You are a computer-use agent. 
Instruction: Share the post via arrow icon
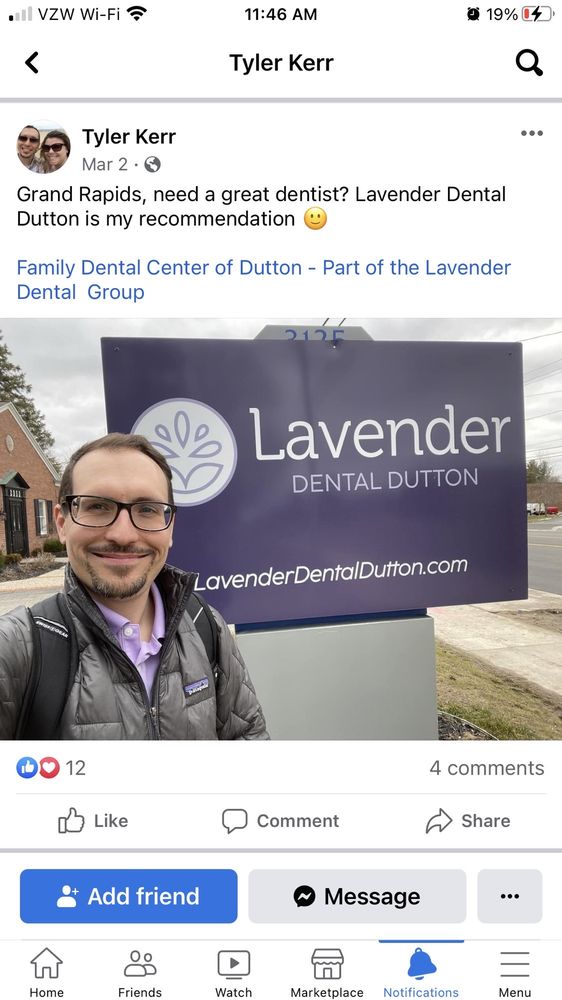(x=468, y=821)
